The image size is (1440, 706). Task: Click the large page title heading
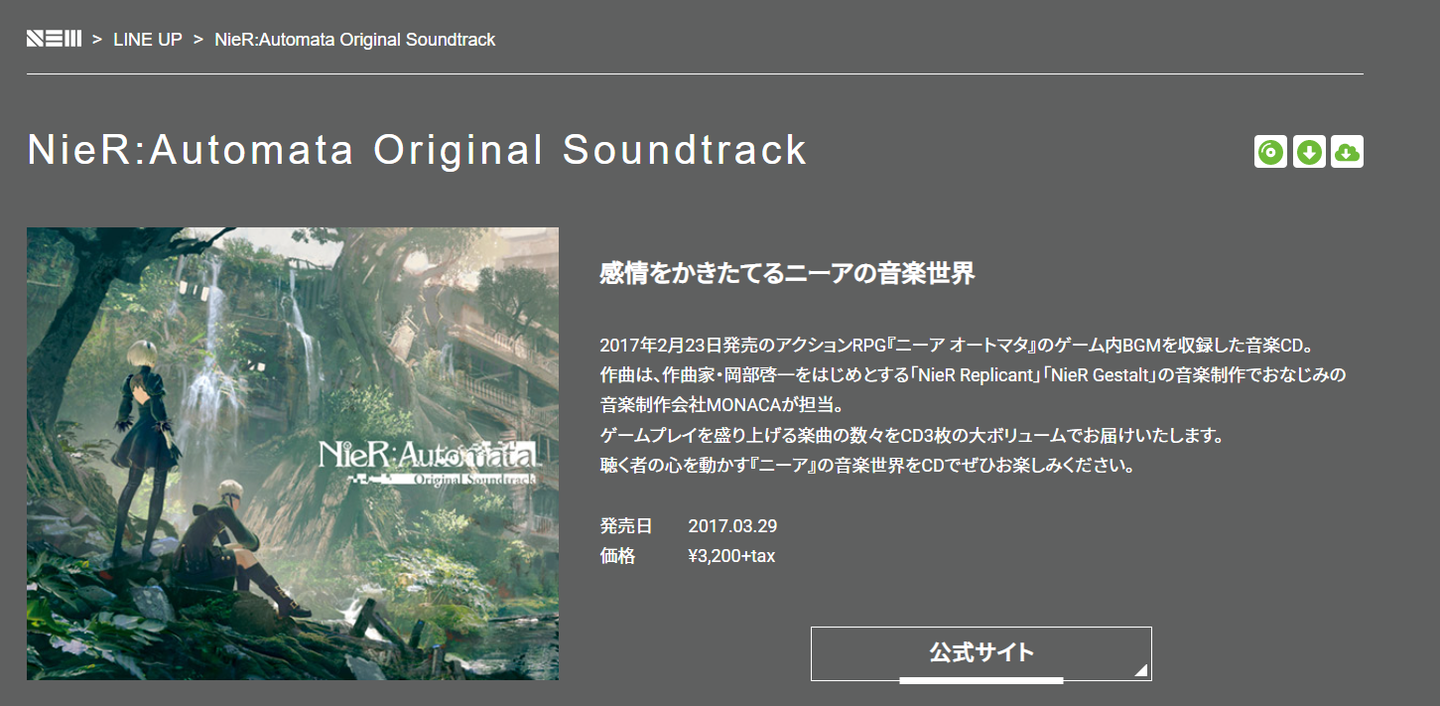point(417,150)
